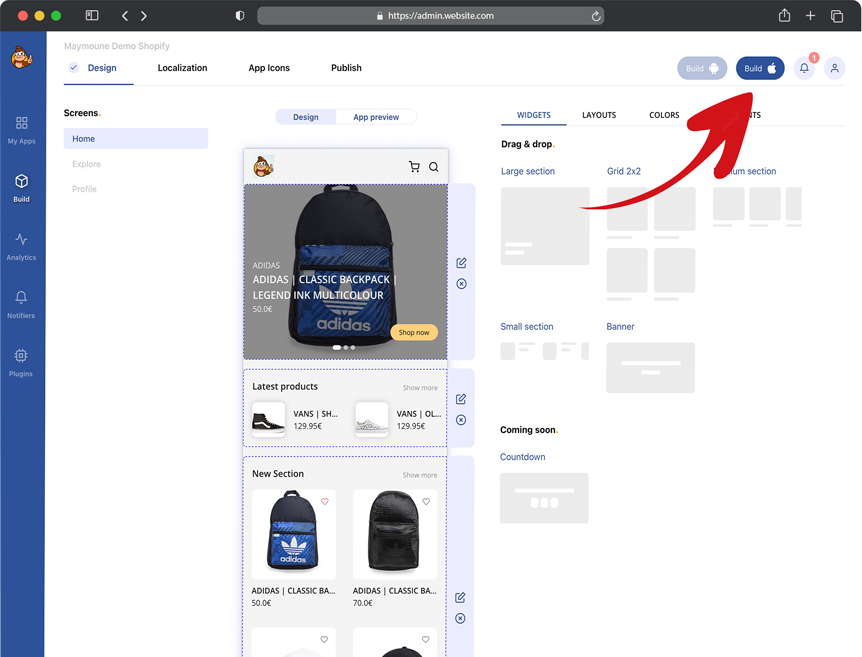Click the privacy shield icon
Screen dimensions: 862x657
(x=240, y=15)
